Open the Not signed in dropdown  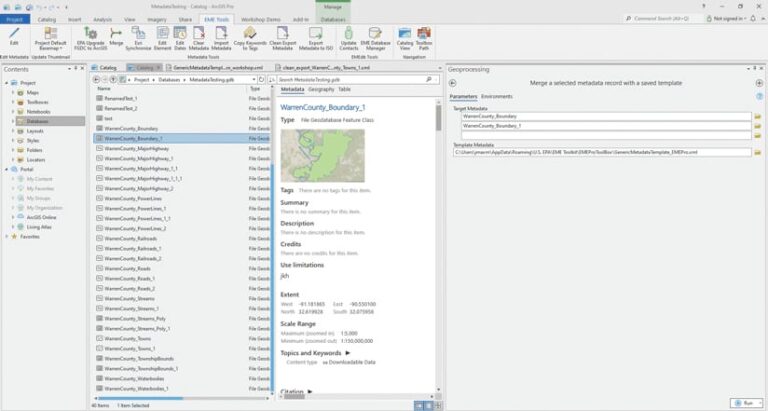tap(726, 19)
